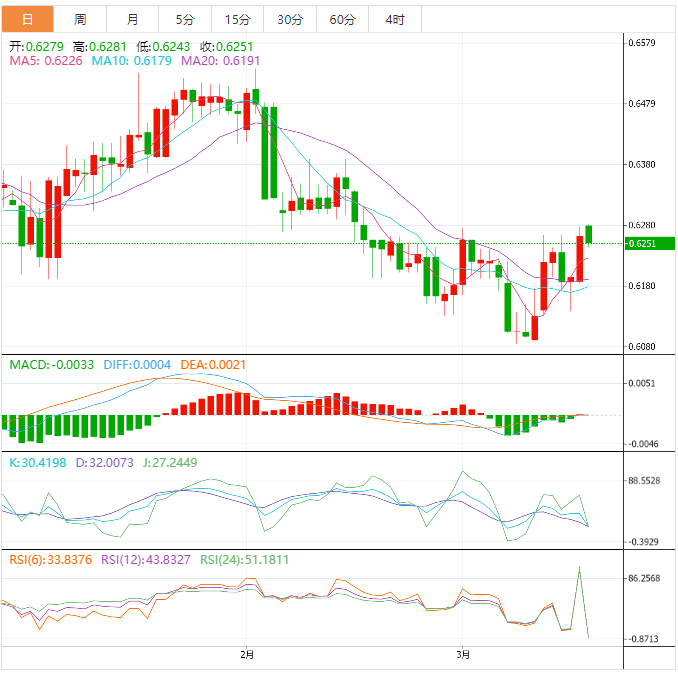Click the 开:0.6279 open price value
The width and height of the screenshot is (678, 677).
pos(36,46)
